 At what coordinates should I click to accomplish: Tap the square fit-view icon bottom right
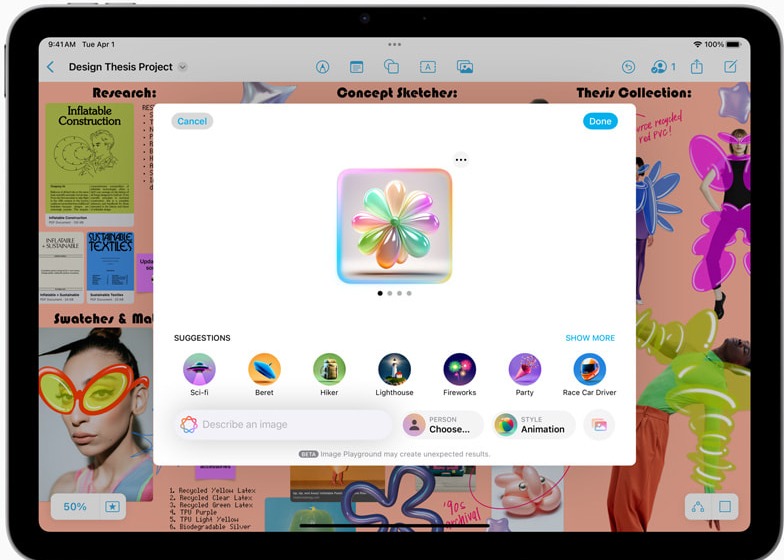coord(725,506)
